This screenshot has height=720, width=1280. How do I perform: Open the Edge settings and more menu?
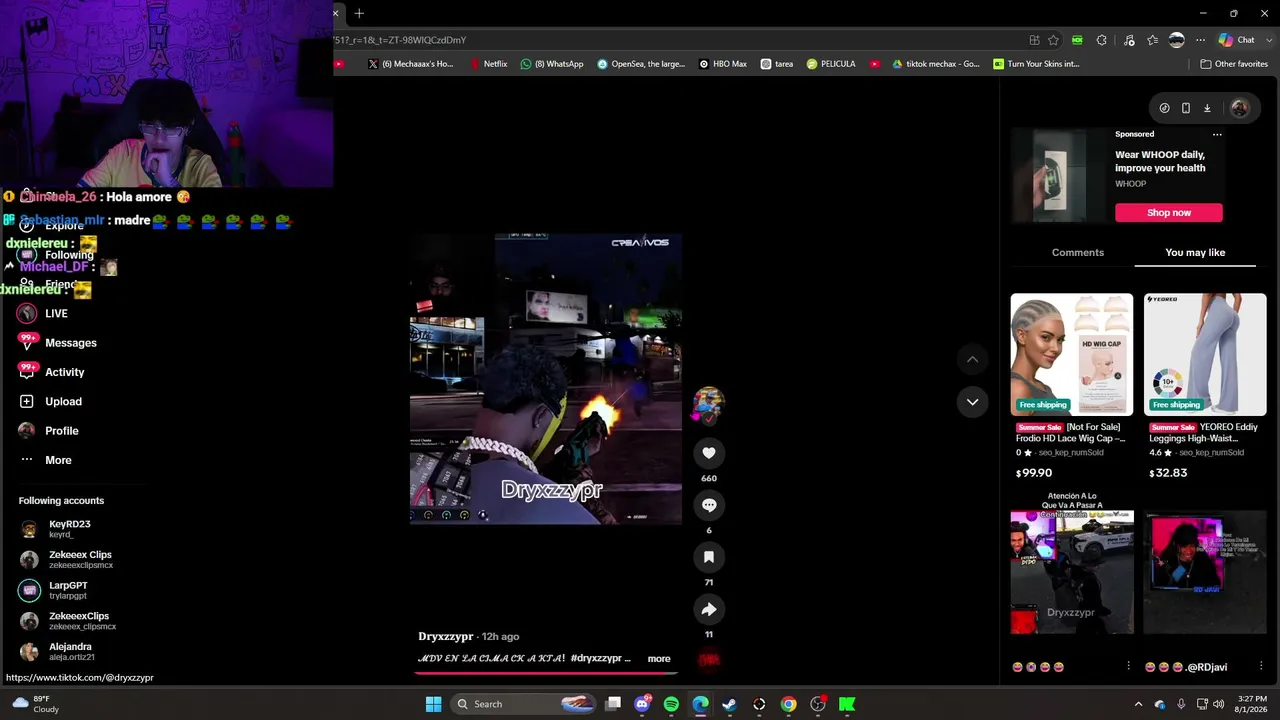tap(1200, 40)
